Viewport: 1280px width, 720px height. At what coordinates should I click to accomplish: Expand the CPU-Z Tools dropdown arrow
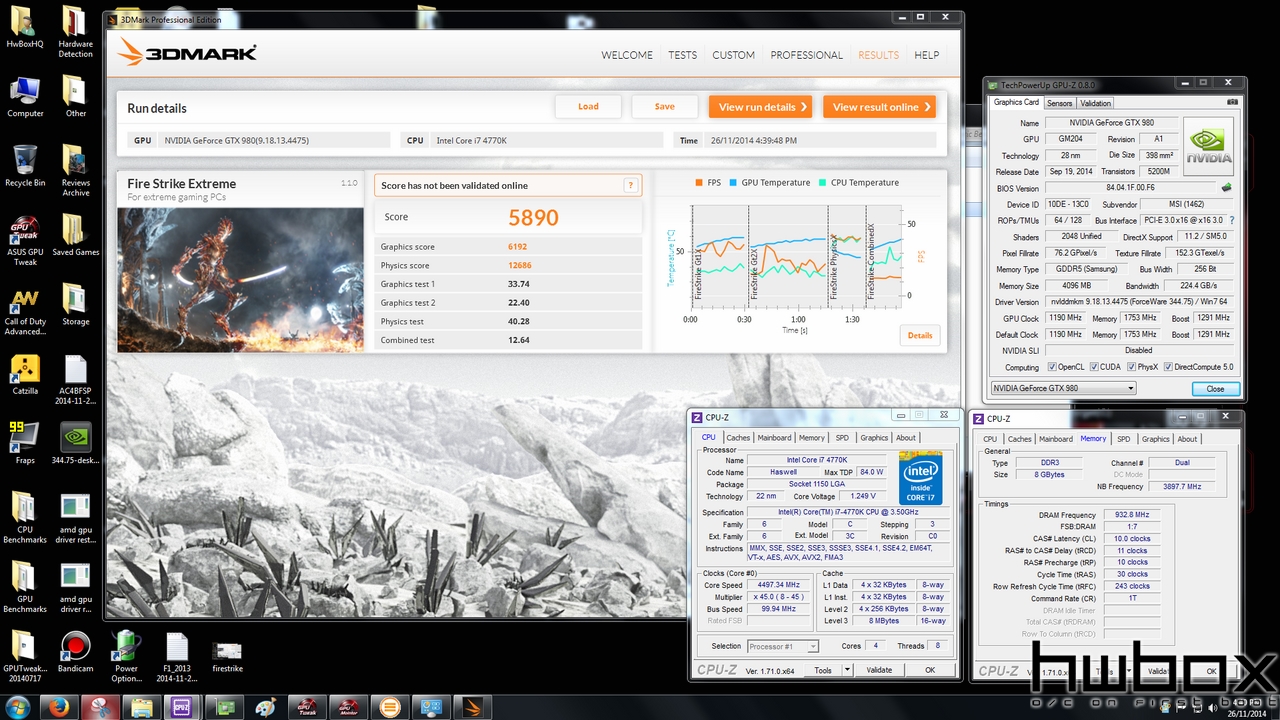point(847,670)
